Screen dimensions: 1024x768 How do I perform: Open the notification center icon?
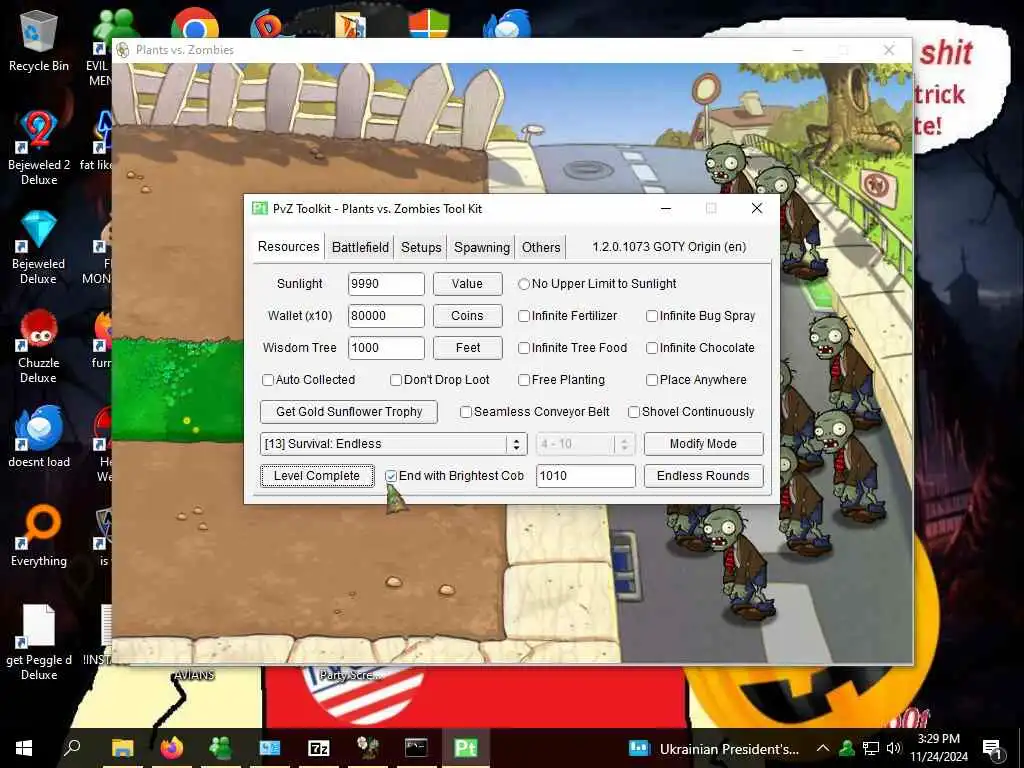coord(991,748)
